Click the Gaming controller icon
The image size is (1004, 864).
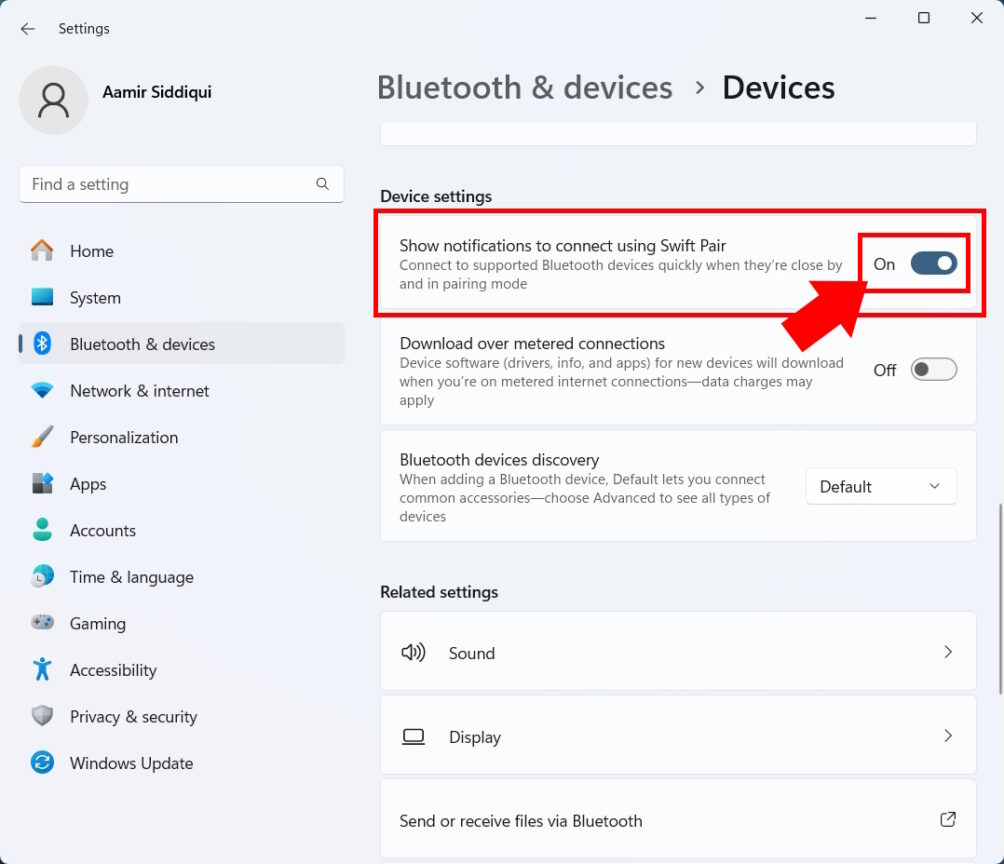(x=43, y=623)
